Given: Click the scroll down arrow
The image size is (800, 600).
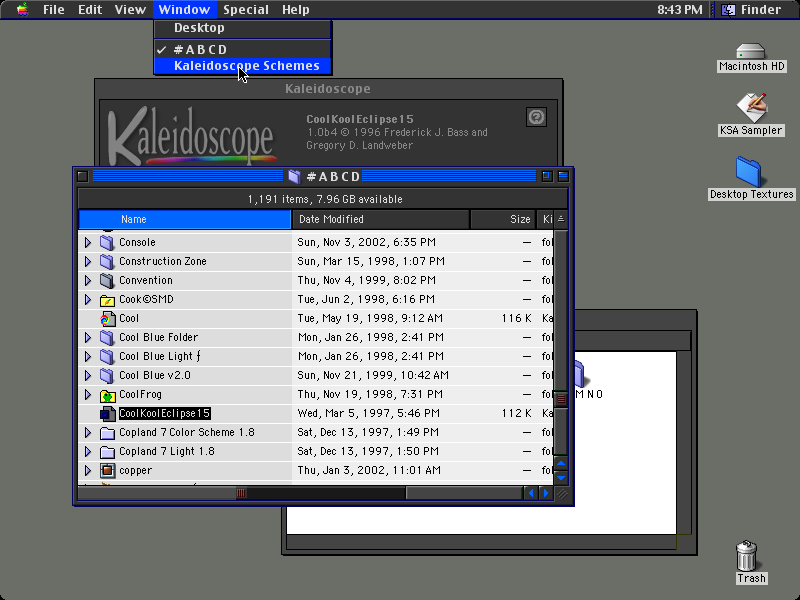Looking at the screenshot, I should (x=561, y=478).
